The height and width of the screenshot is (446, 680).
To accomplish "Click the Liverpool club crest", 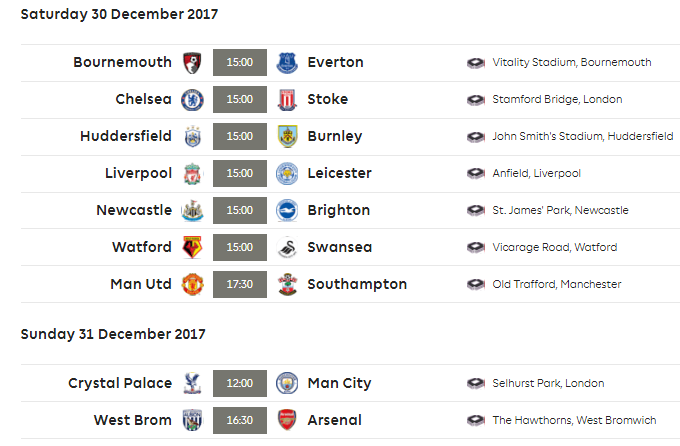I will coord(192,174).
